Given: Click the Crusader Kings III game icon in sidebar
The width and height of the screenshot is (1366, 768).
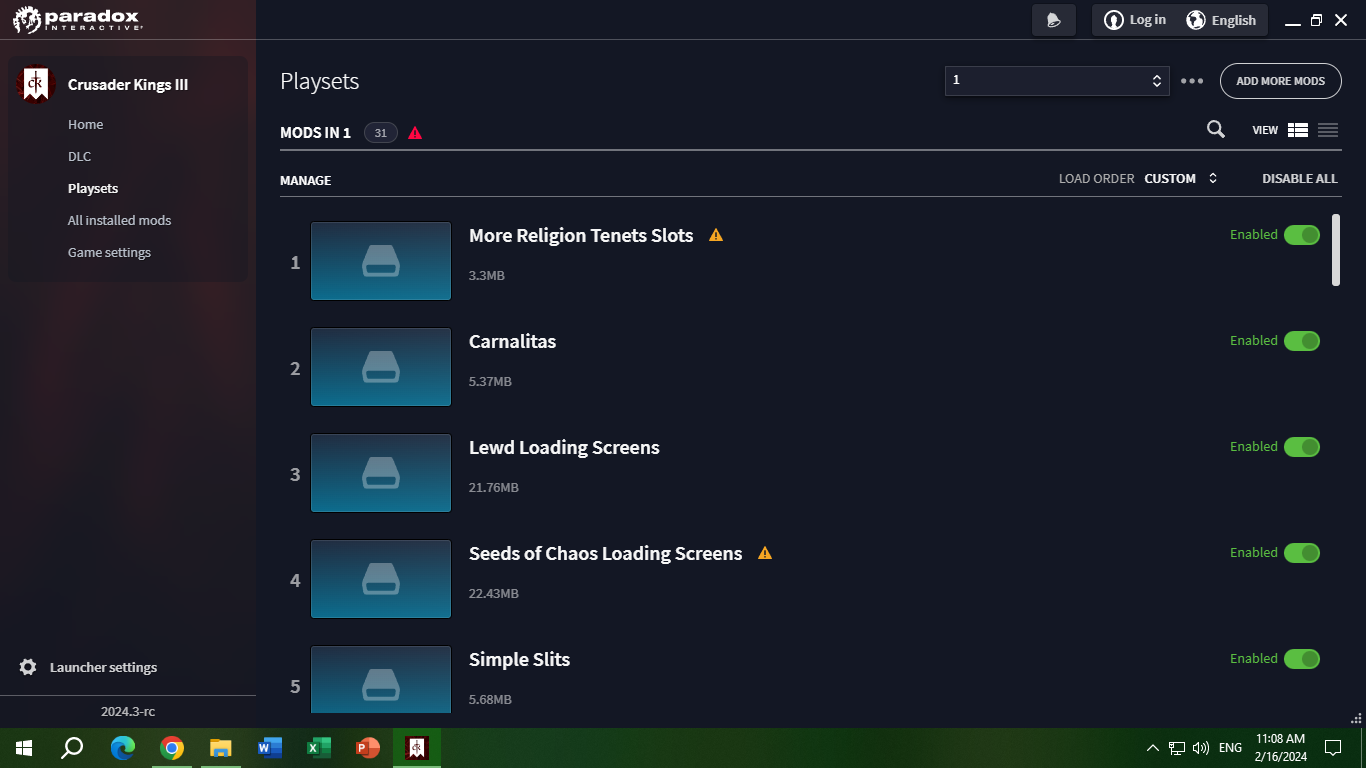Looking at the screenshot, I should (x=35, y=84).
